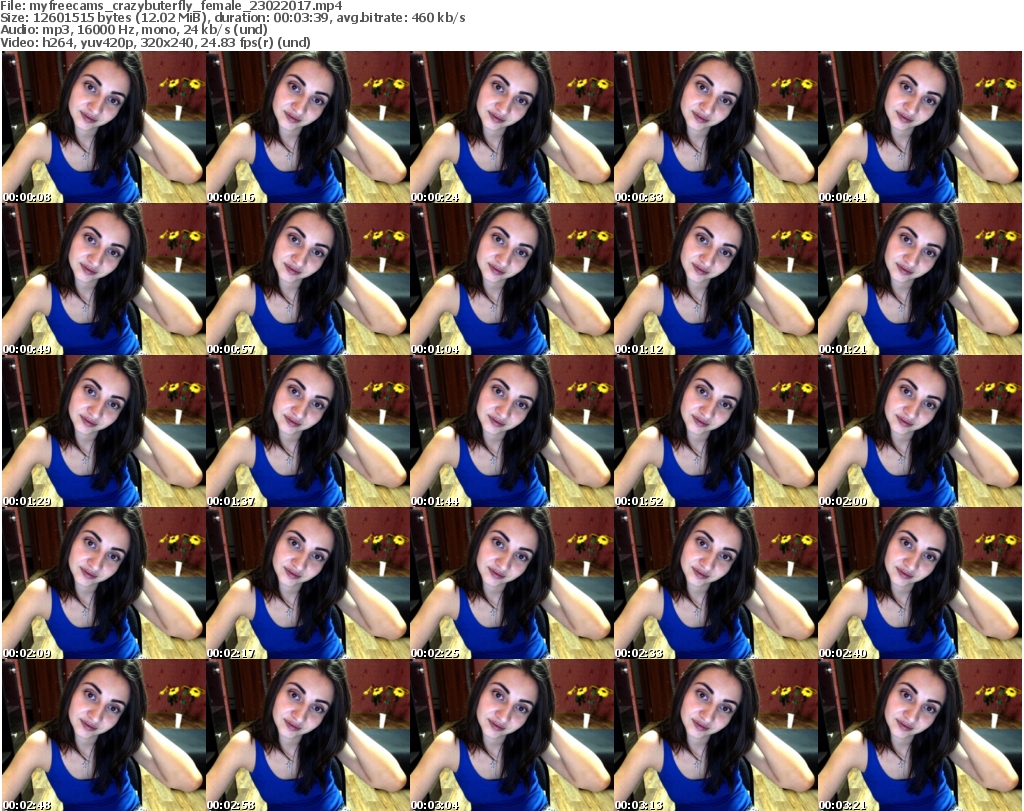Click the last frame stamped 00:03:21
The width and height of the screenshot is (1024, 811).
(x=920, y=735)
